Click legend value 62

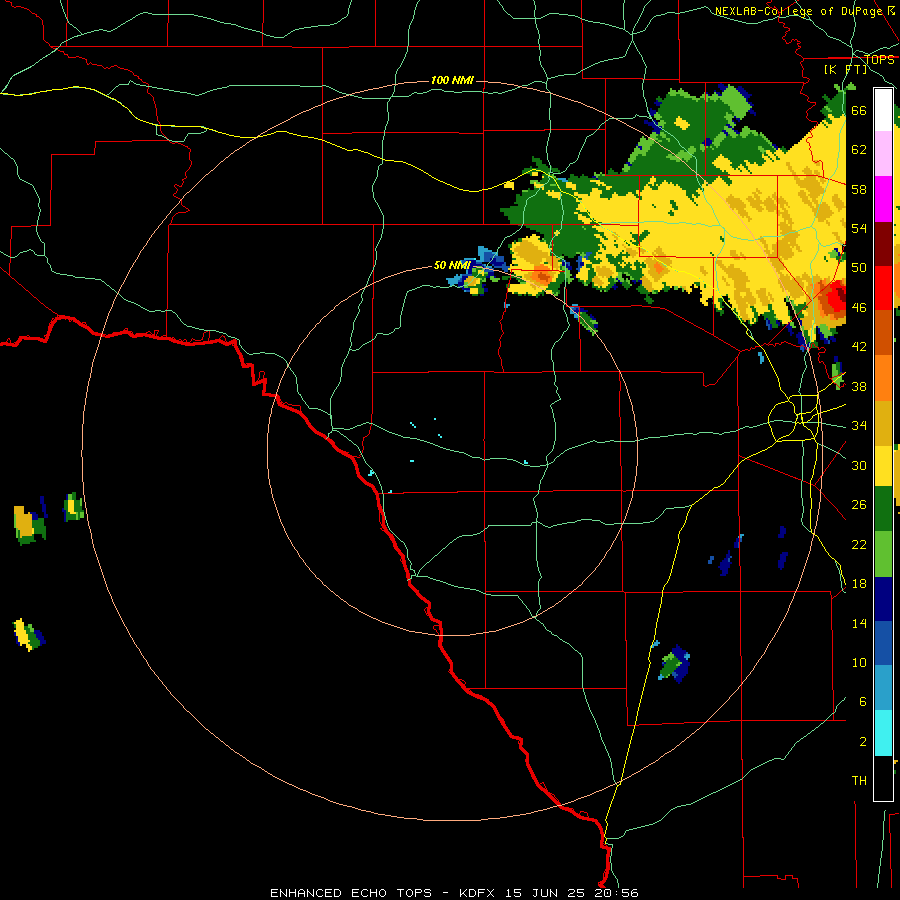coord(859,150)
